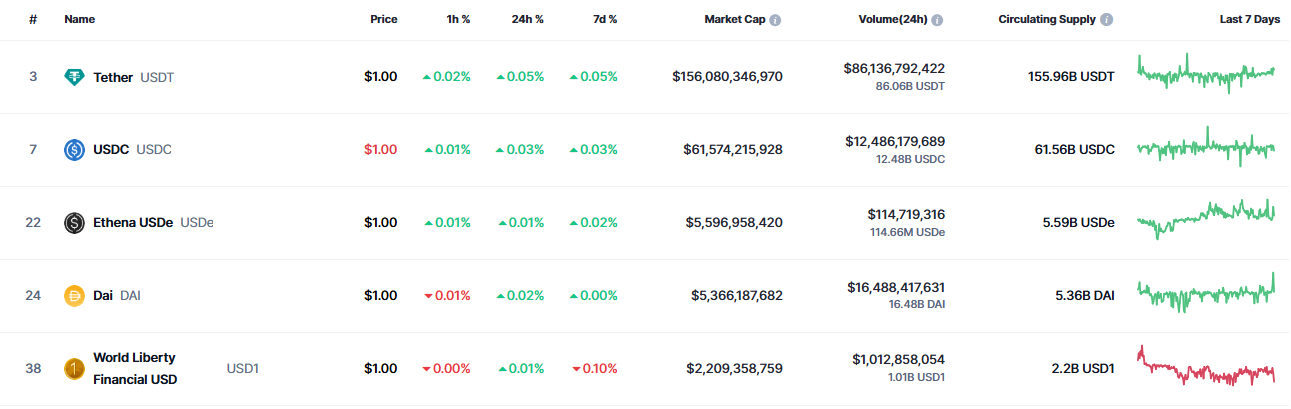Click Dai's red 1h change 0.01%
The image size is (1291, 409).
pyautogui.click(x=446, y=296)
